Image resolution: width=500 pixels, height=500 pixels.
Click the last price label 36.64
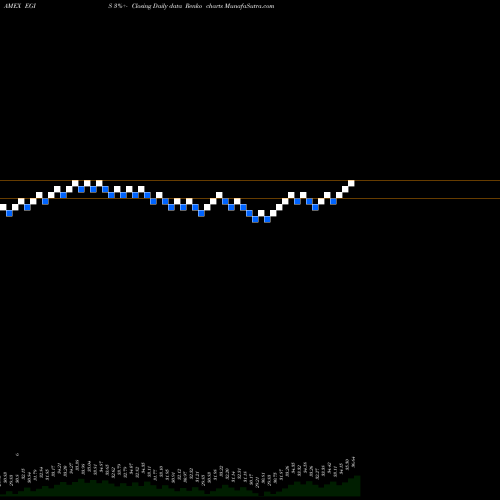tap(354, 462)
